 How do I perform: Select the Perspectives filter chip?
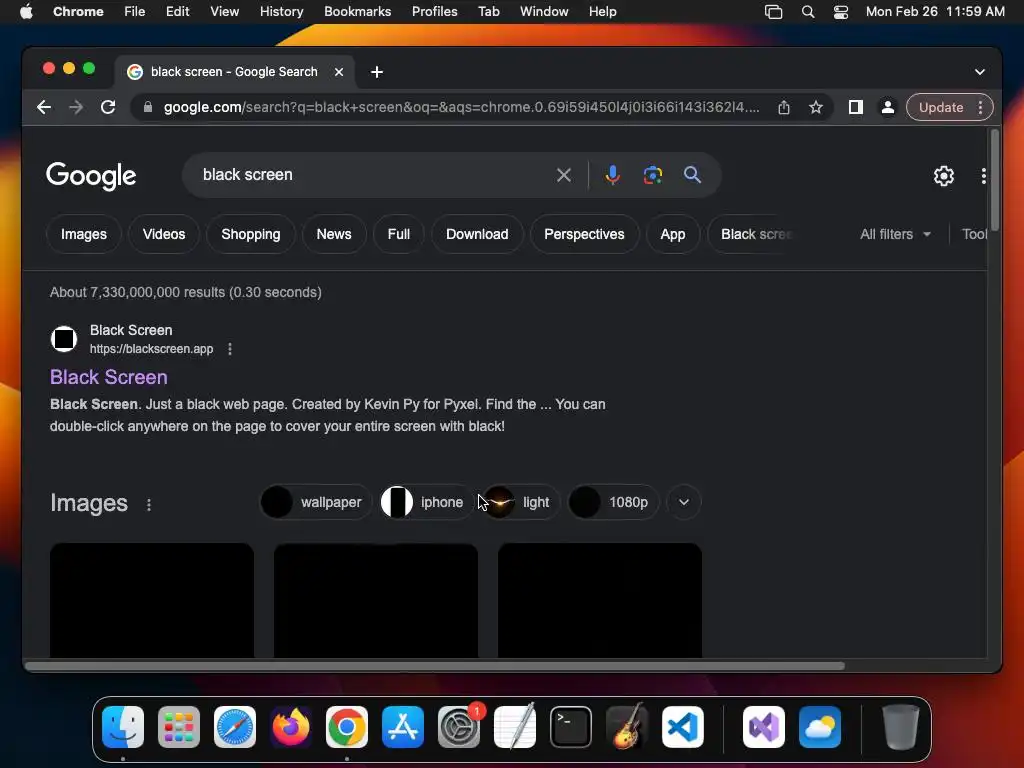[x=584, y=234]
